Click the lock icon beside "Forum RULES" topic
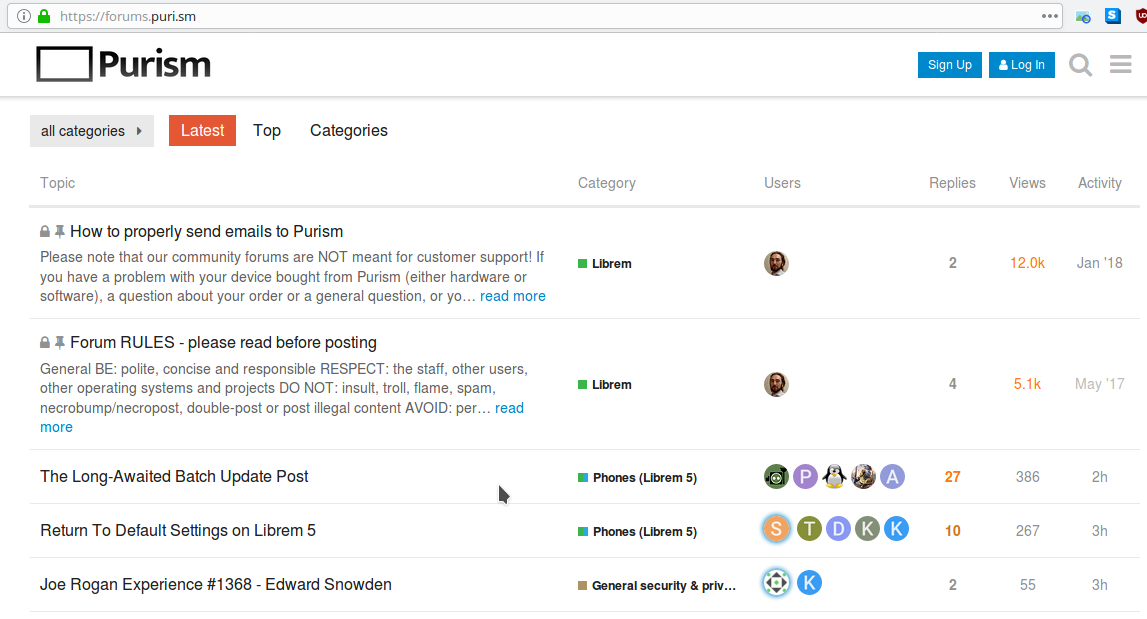This screenshot has height=619, width=1147. click(x=43, y=342)
